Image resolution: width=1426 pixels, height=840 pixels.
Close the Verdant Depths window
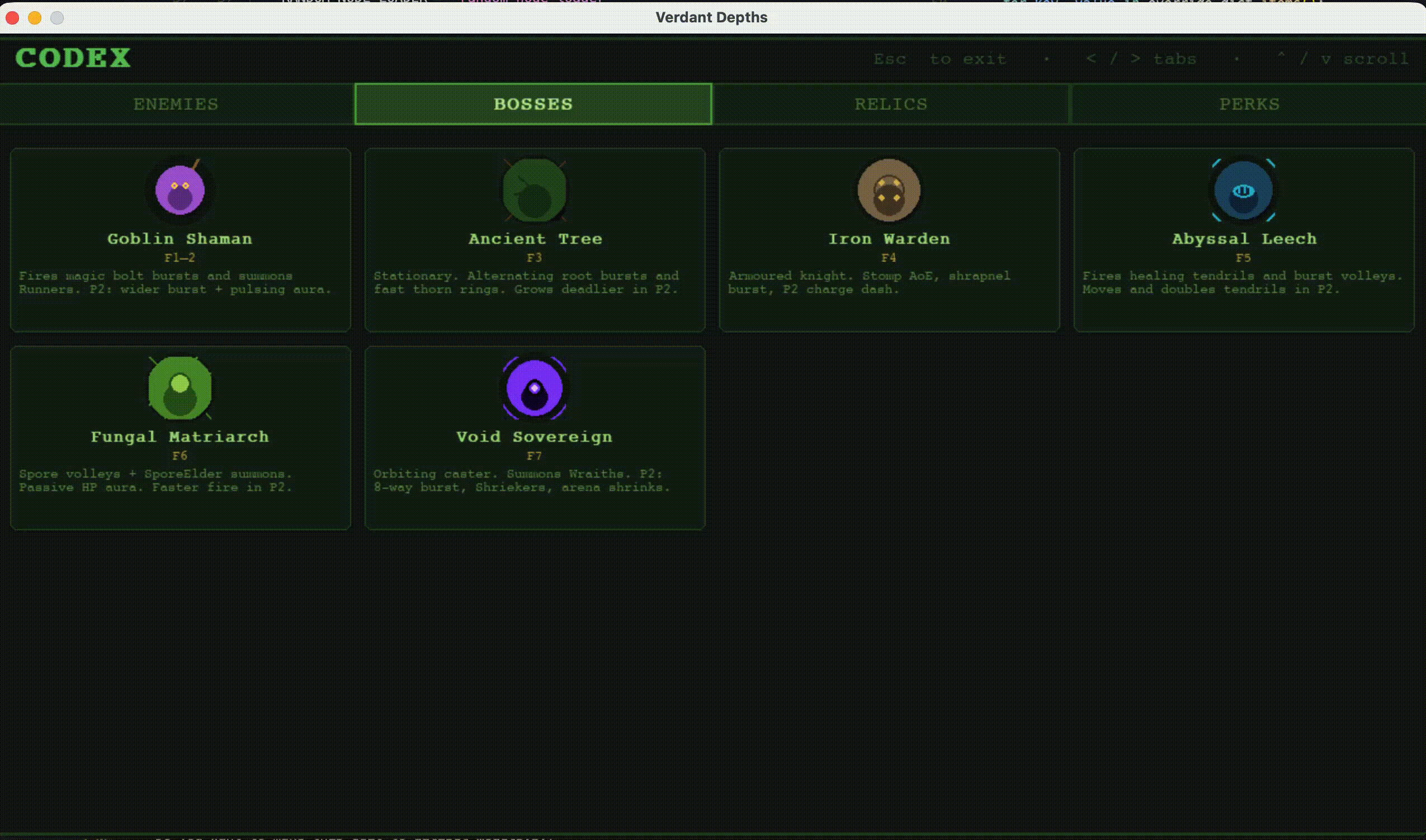point(12,18)
